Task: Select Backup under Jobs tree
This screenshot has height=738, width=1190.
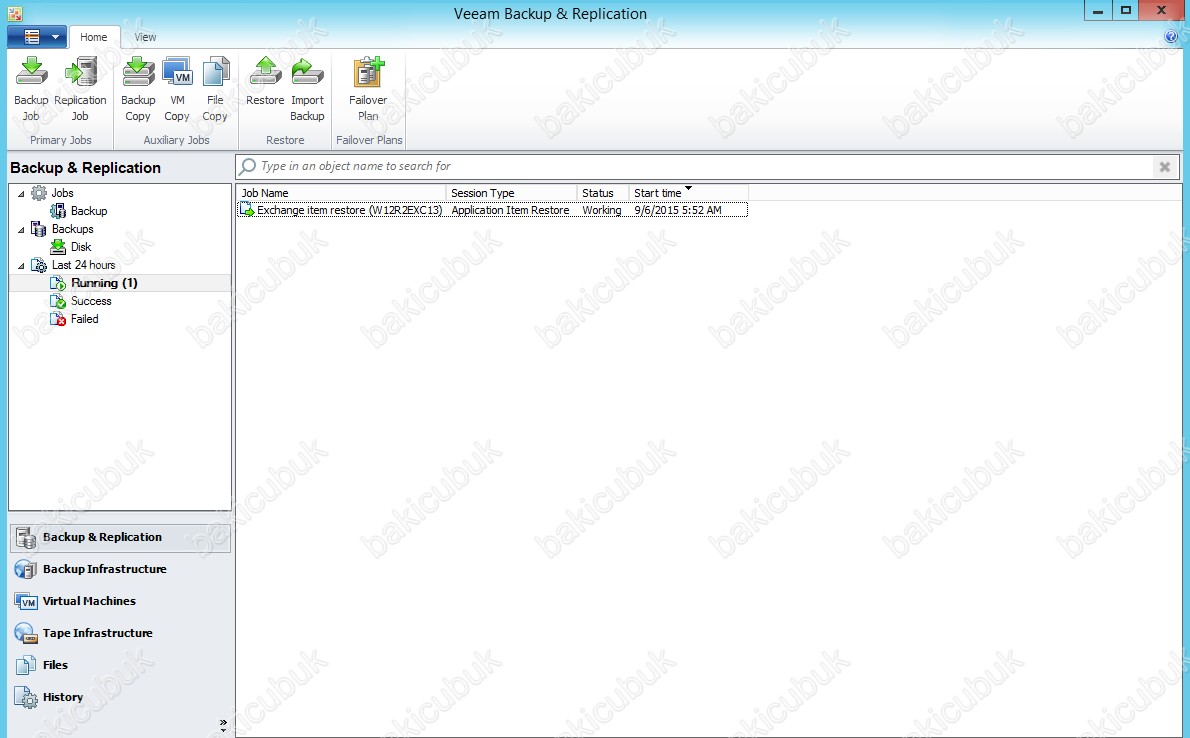Action: (89, 211)
